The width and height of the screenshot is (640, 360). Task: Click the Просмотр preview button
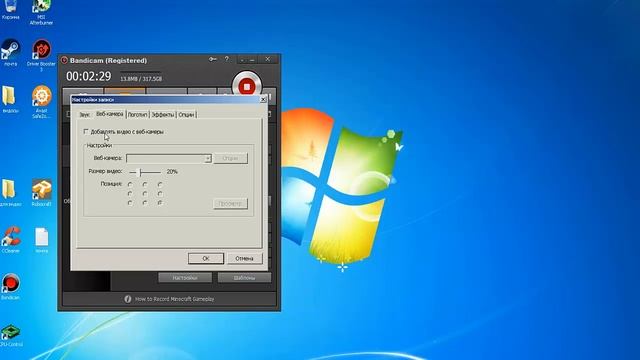230,203
